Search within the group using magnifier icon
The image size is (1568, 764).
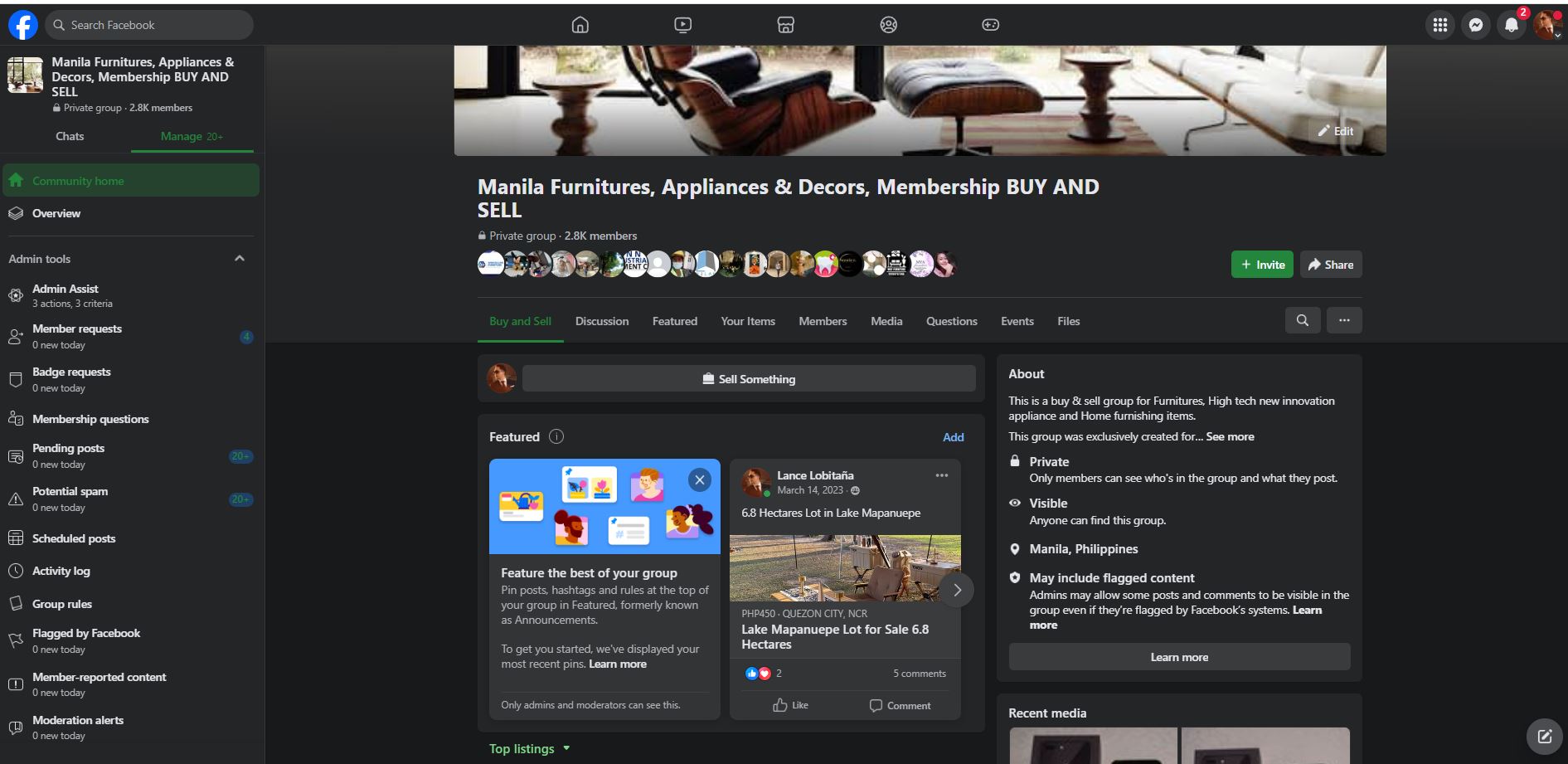tap(1303, 320)
